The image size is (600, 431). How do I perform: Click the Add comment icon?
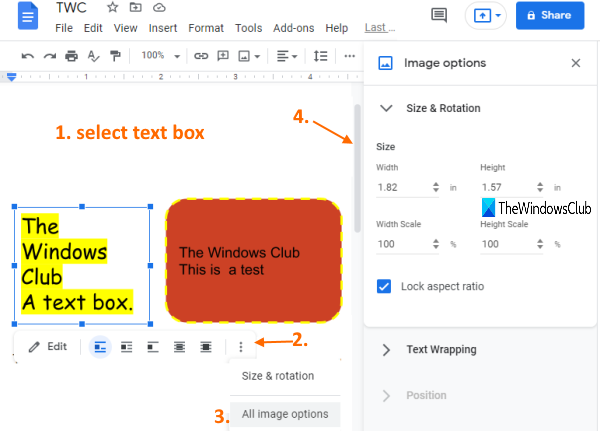(223, 56)
